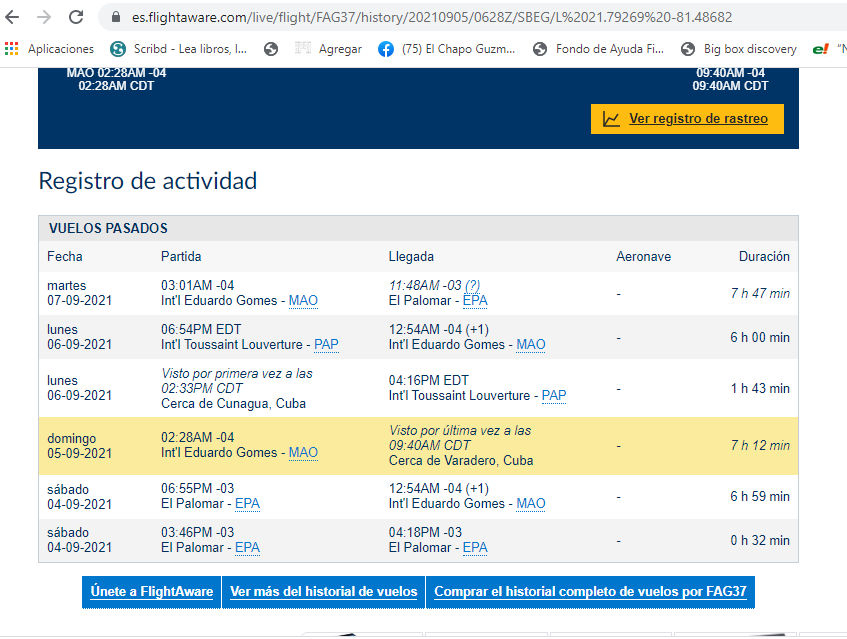The height and width of the screenshot is (639, 847).
Task: Click Cerca de Cunagua, Cuba text
Action: (233, 403)
